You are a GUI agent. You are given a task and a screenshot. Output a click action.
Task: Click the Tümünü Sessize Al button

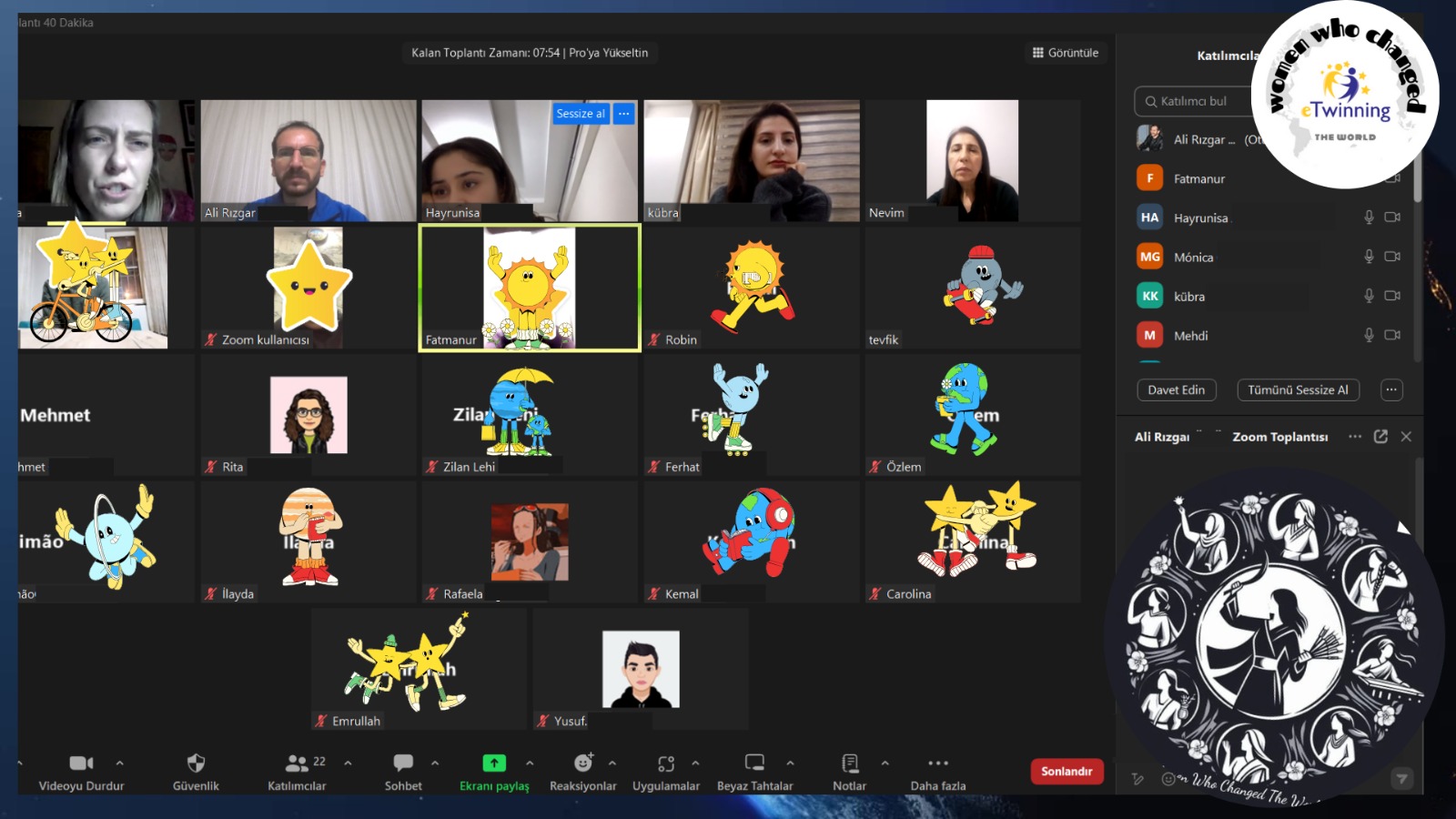pos(1298,389)
